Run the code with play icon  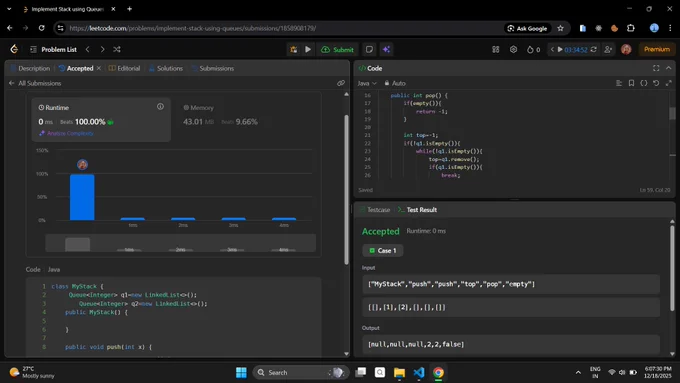[x=308, y=49]
